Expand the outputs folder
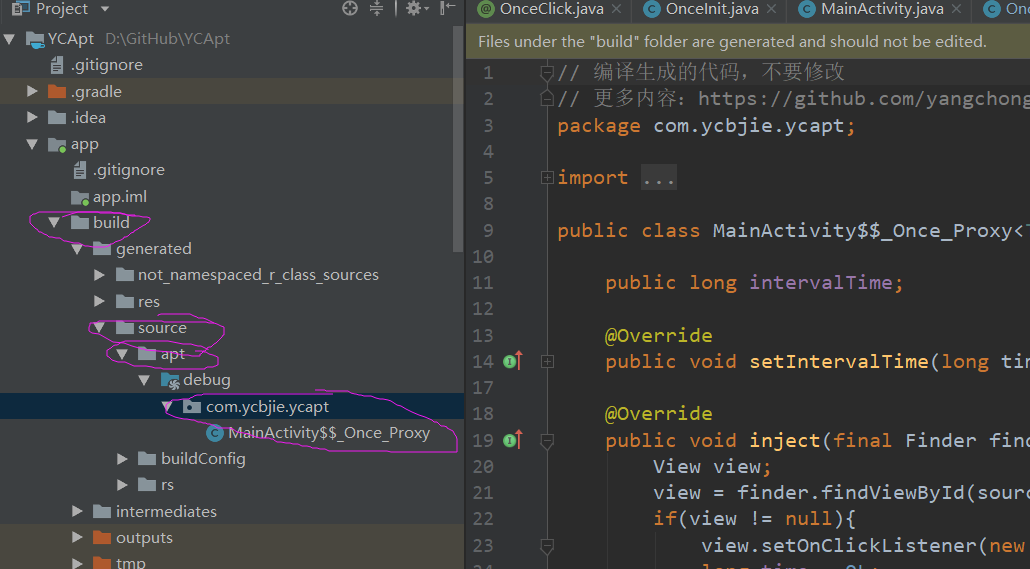This screenshot has width=1030, height=569. (78, 538)
